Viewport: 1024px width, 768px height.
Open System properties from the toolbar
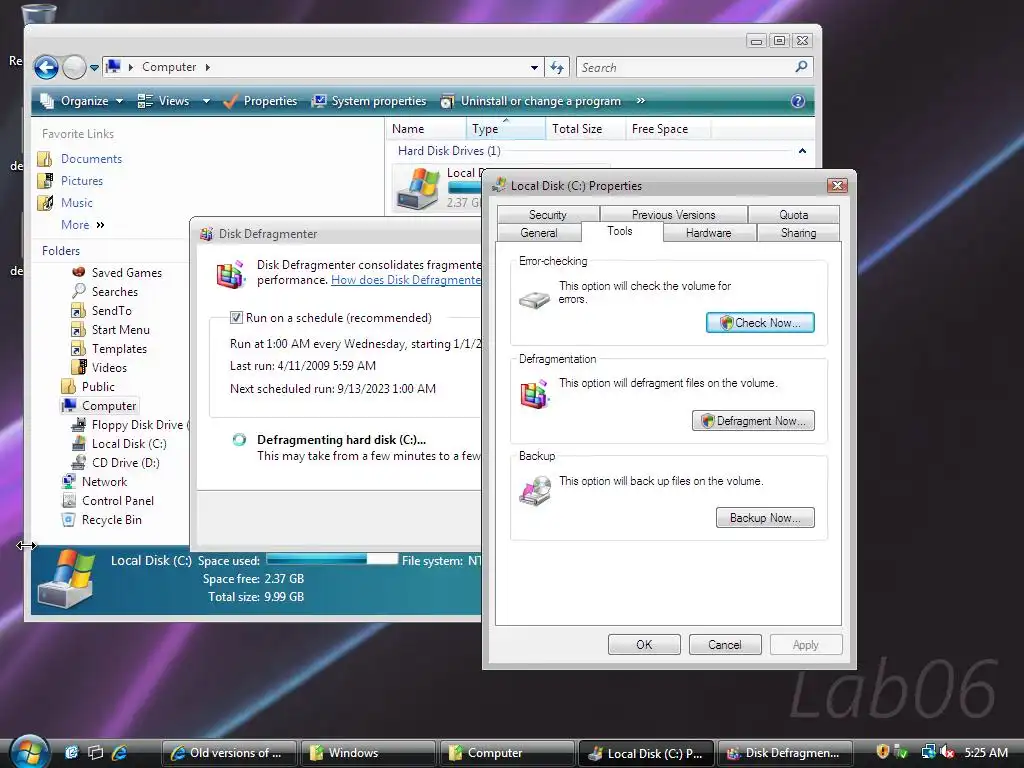point(369,101)
